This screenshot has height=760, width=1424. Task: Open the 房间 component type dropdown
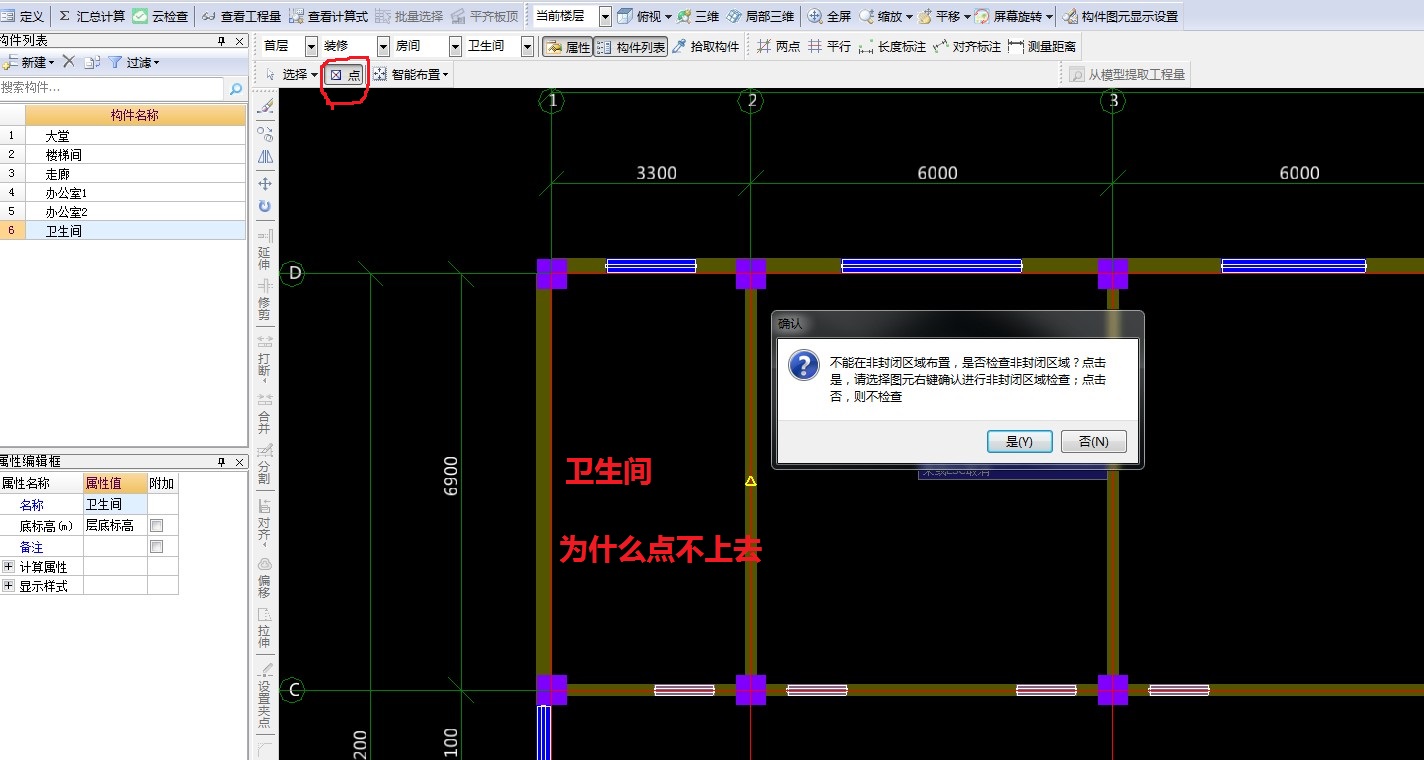455,46
